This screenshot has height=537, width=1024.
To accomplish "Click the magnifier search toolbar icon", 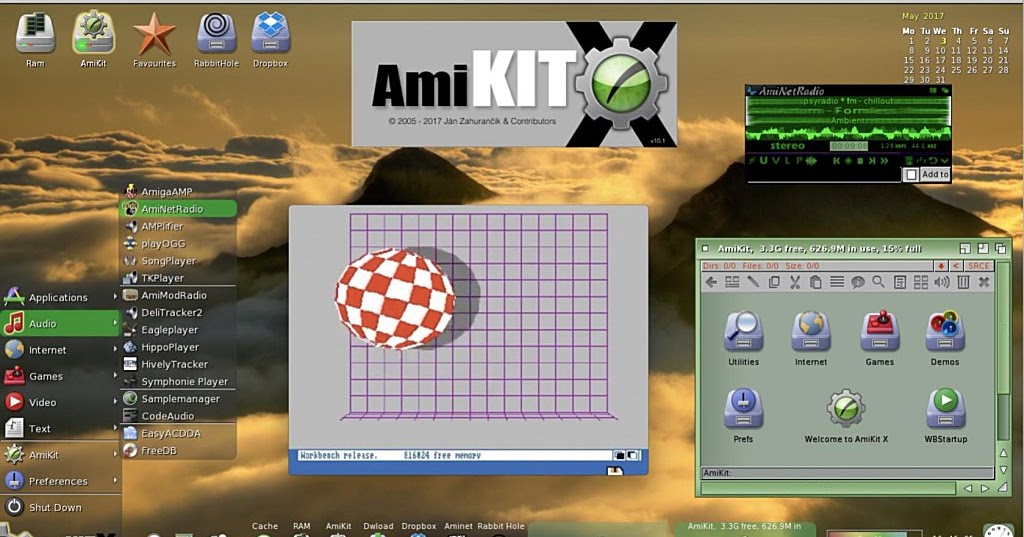I will point(878,282).
